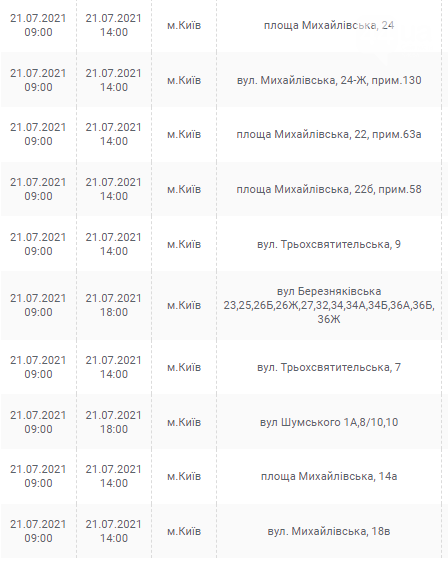The width and height of the screenshot is (448, 564).
Task: Click end time 18:00 in Березняківська row
Action: point(114,312)
